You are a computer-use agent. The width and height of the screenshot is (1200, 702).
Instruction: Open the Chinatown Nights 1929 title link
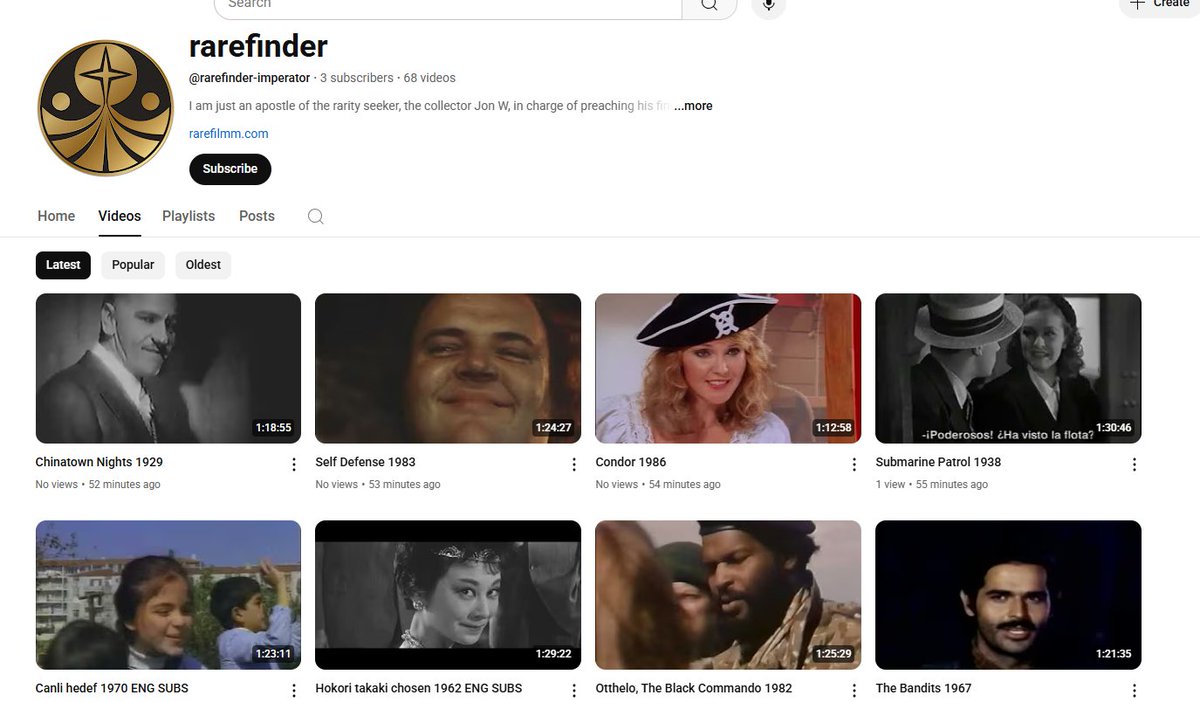tap(99, 462)
